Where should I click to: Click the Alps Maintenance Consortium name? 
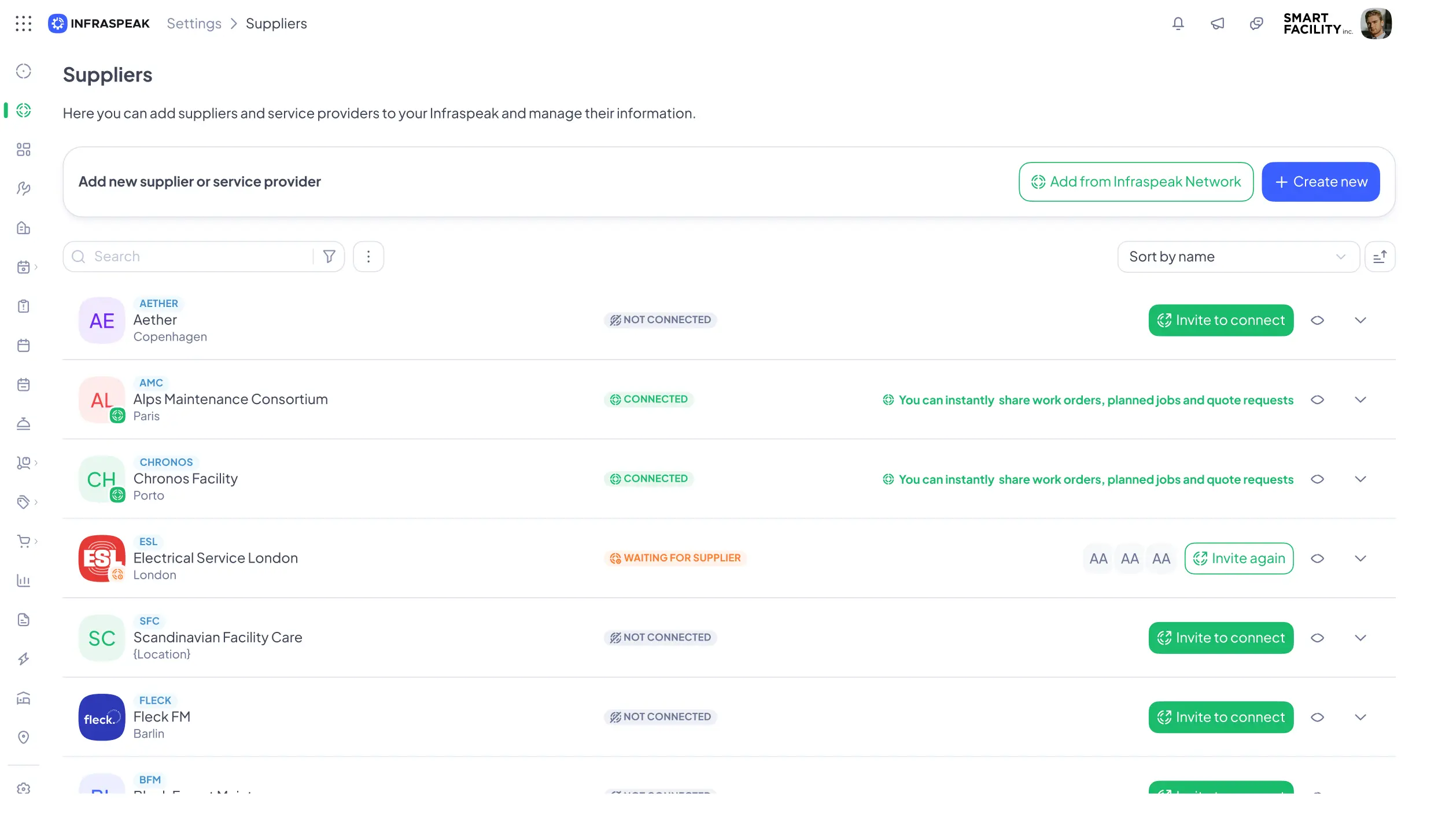(231, 399)
